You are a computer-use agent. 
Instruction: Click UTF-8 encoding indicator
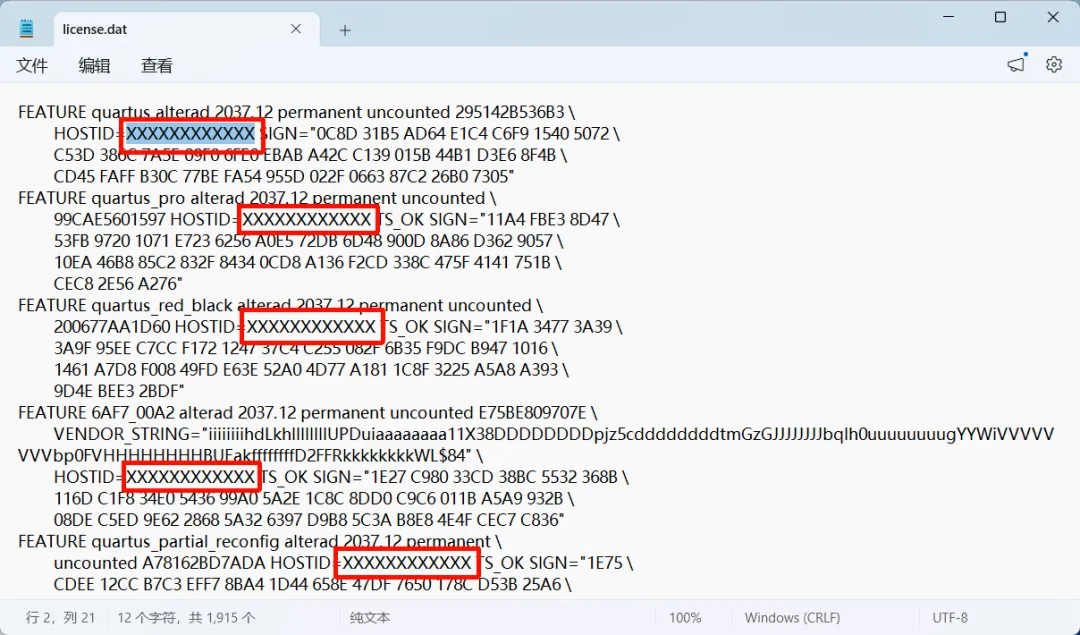[950, 618]
